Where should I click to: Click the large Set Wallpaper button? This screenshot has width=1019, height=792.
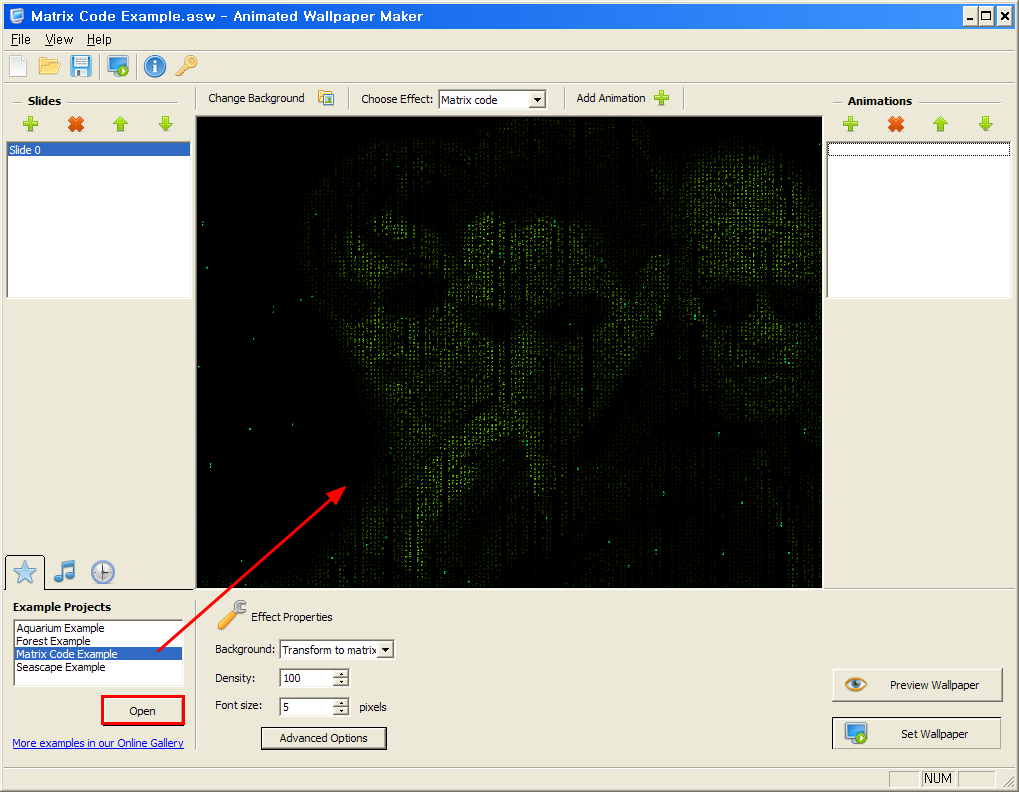point(916,734)
